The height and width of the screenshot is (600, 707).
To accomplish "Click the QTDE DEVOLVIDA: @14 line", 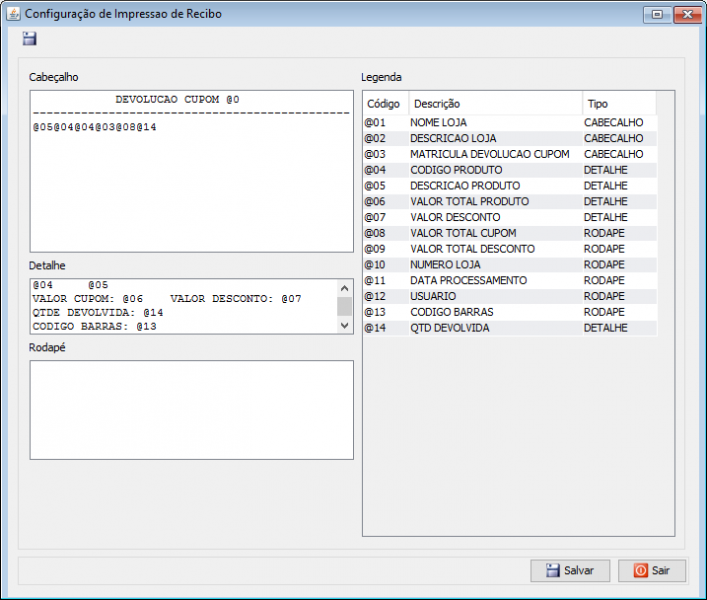I will (98, 313).
